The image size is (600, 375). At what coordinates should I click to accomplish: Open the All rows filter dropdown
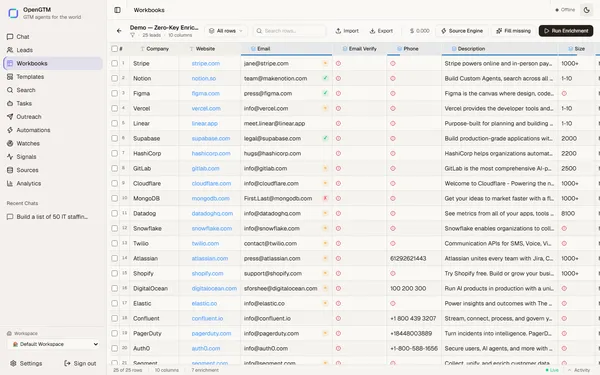pos(226,31)
